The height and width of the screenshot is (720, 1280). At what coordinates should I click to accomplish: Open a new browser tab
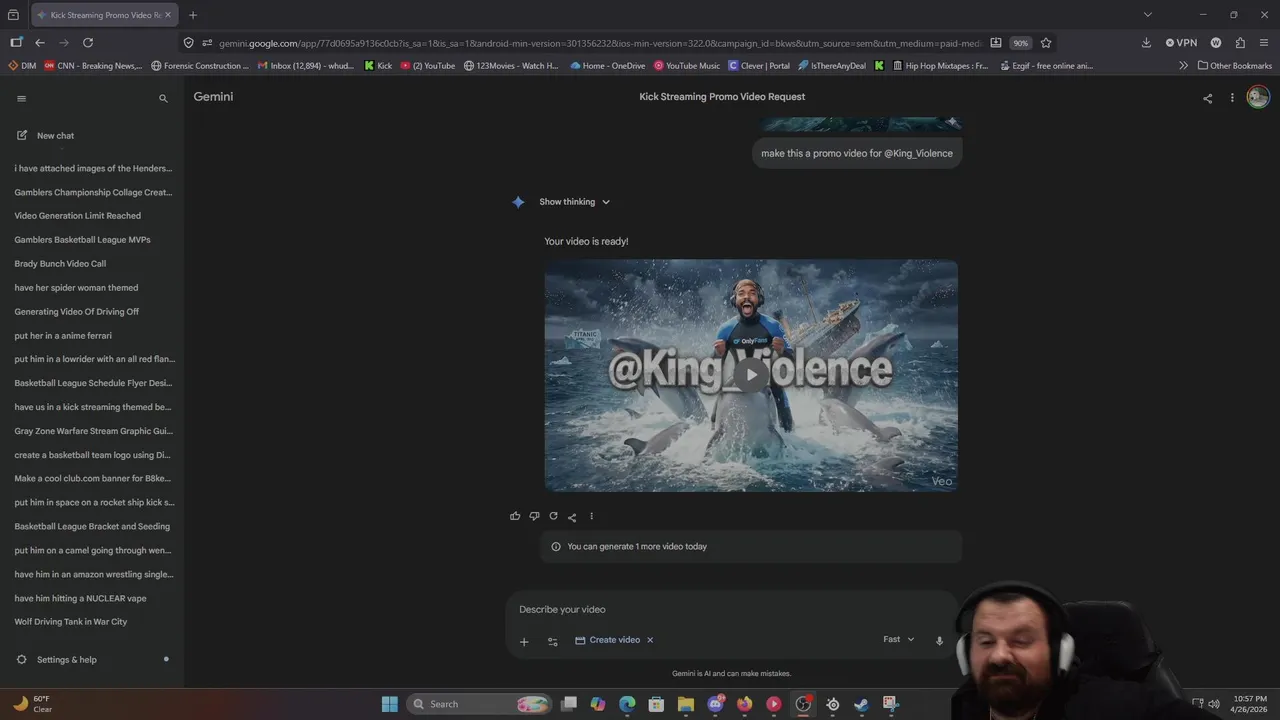pos(193,15)
